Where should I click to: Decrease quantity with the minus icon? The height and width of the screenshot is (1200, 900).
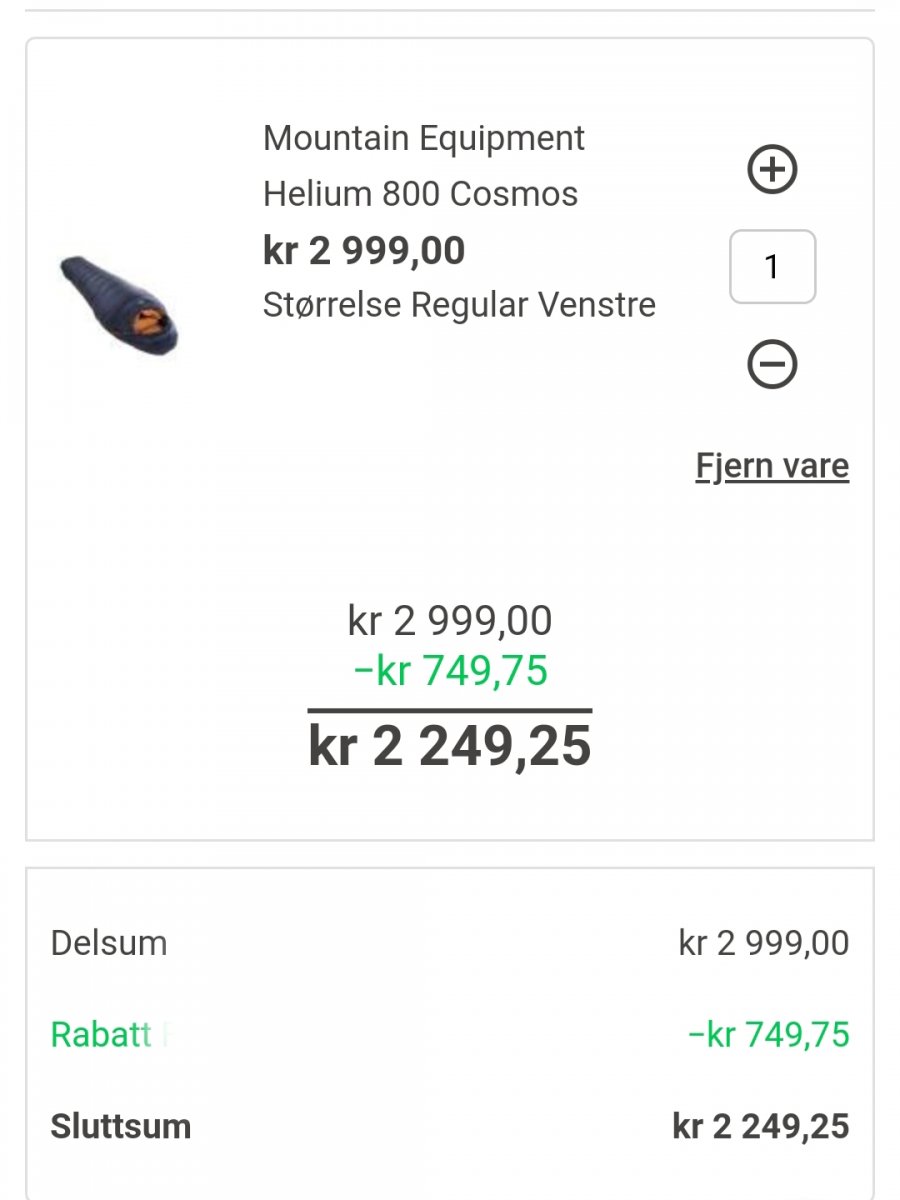click(772, 364)
